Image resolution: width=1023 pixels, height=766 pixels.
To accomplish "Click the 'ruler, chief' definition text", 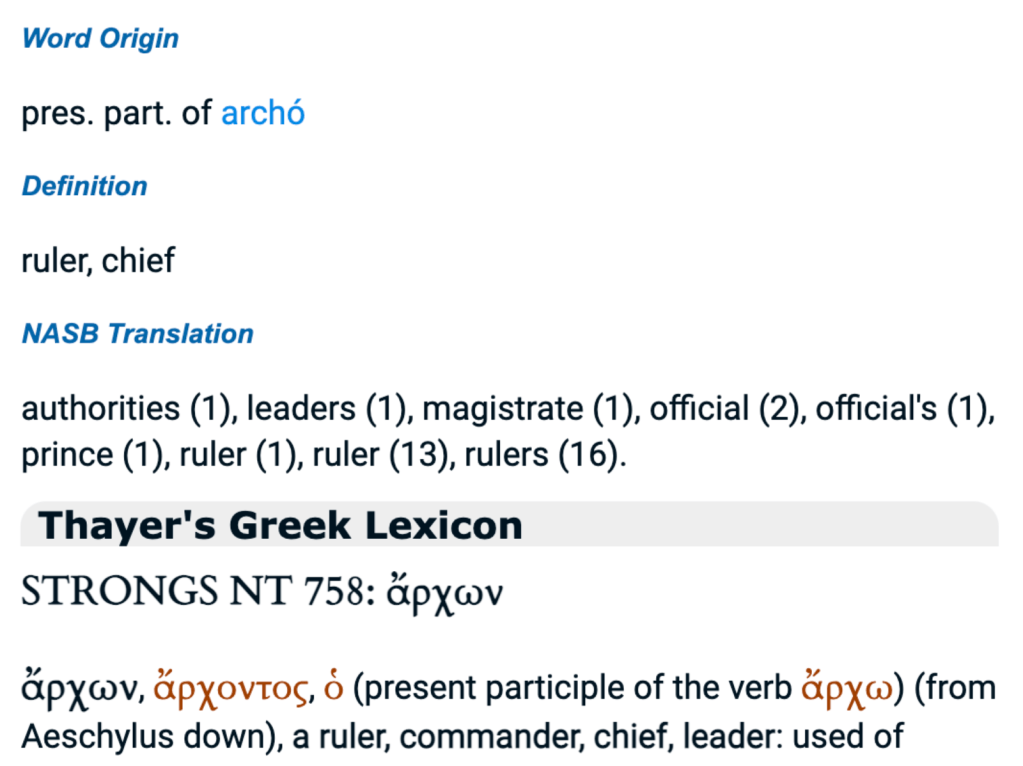I will click(98, 261).
